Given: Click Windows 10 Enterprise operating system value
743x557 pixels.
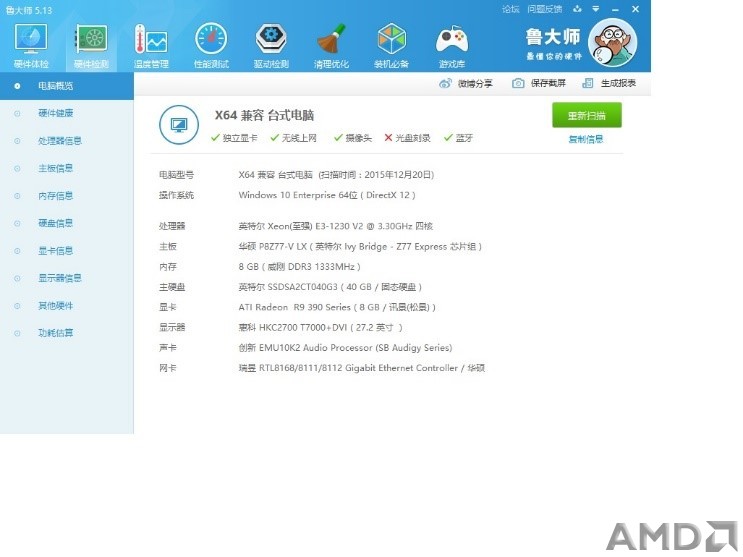Looking at the screenshot, I should pyautogui.click(x=327, y=195).
